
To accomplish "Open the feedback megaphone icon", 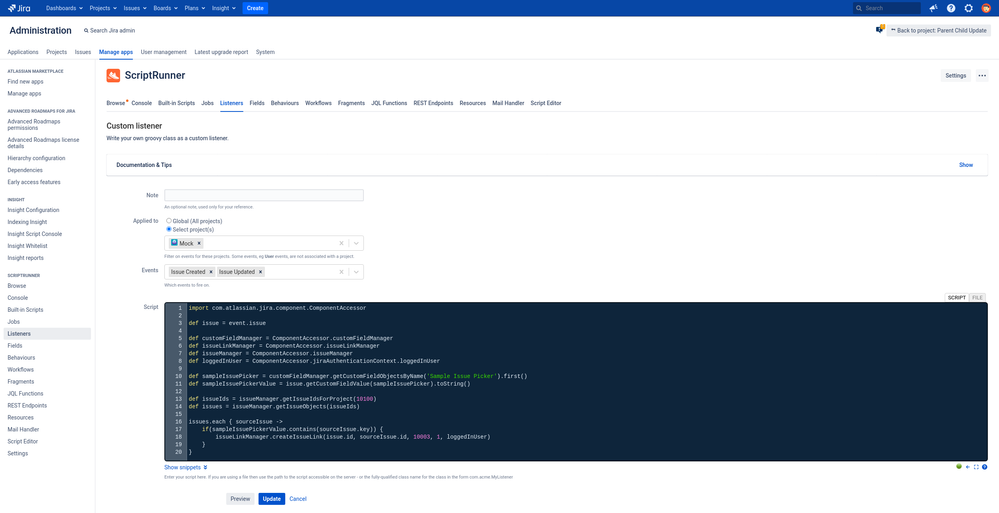I will click(x=933, y=8).
